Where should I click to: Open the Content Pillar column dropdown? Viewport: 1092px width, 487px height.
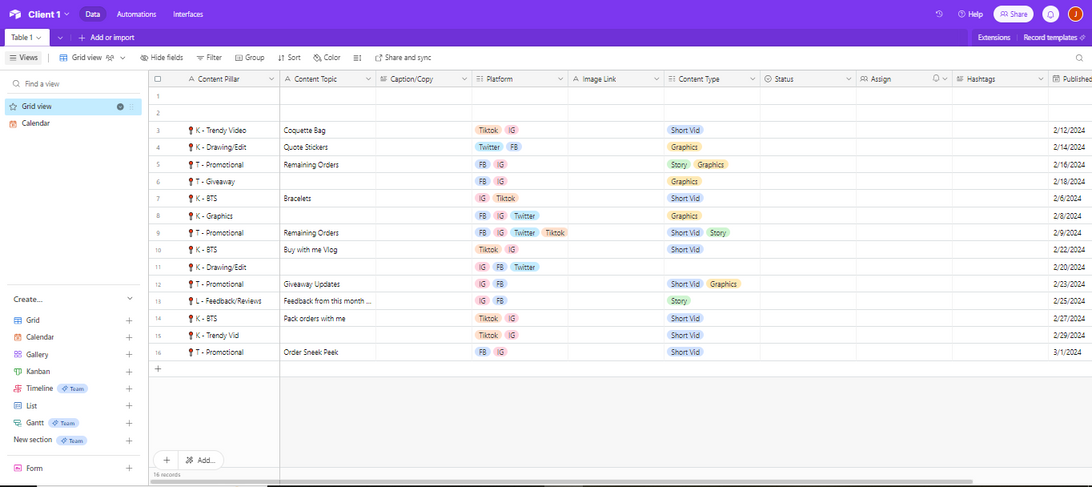pyautogui.click(x=272, y=79)
